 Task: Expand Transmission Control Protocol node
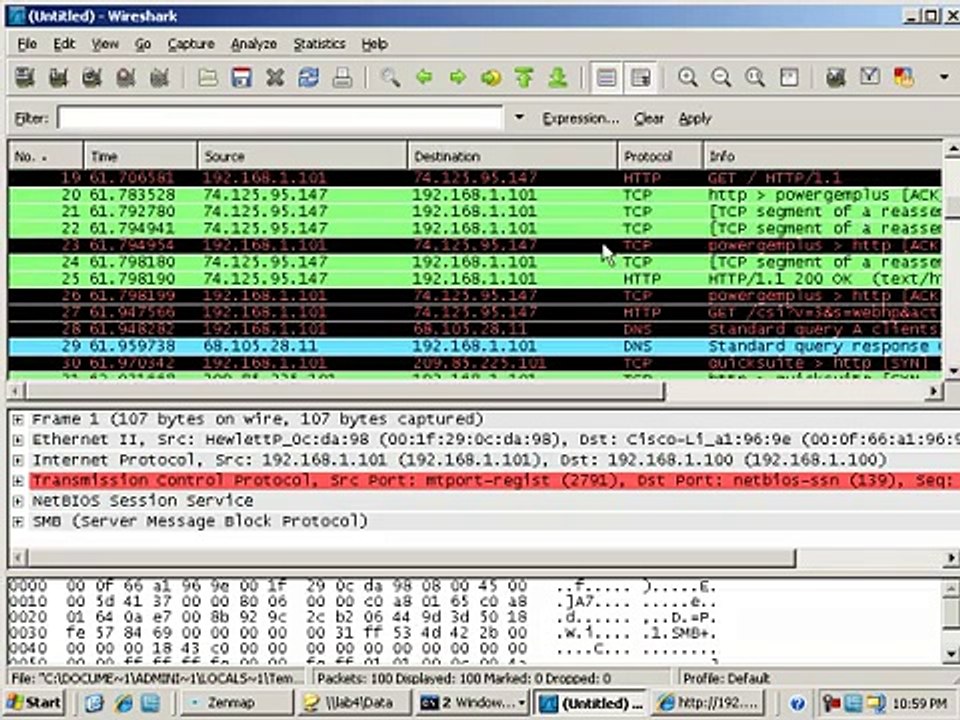coord(18,481)
